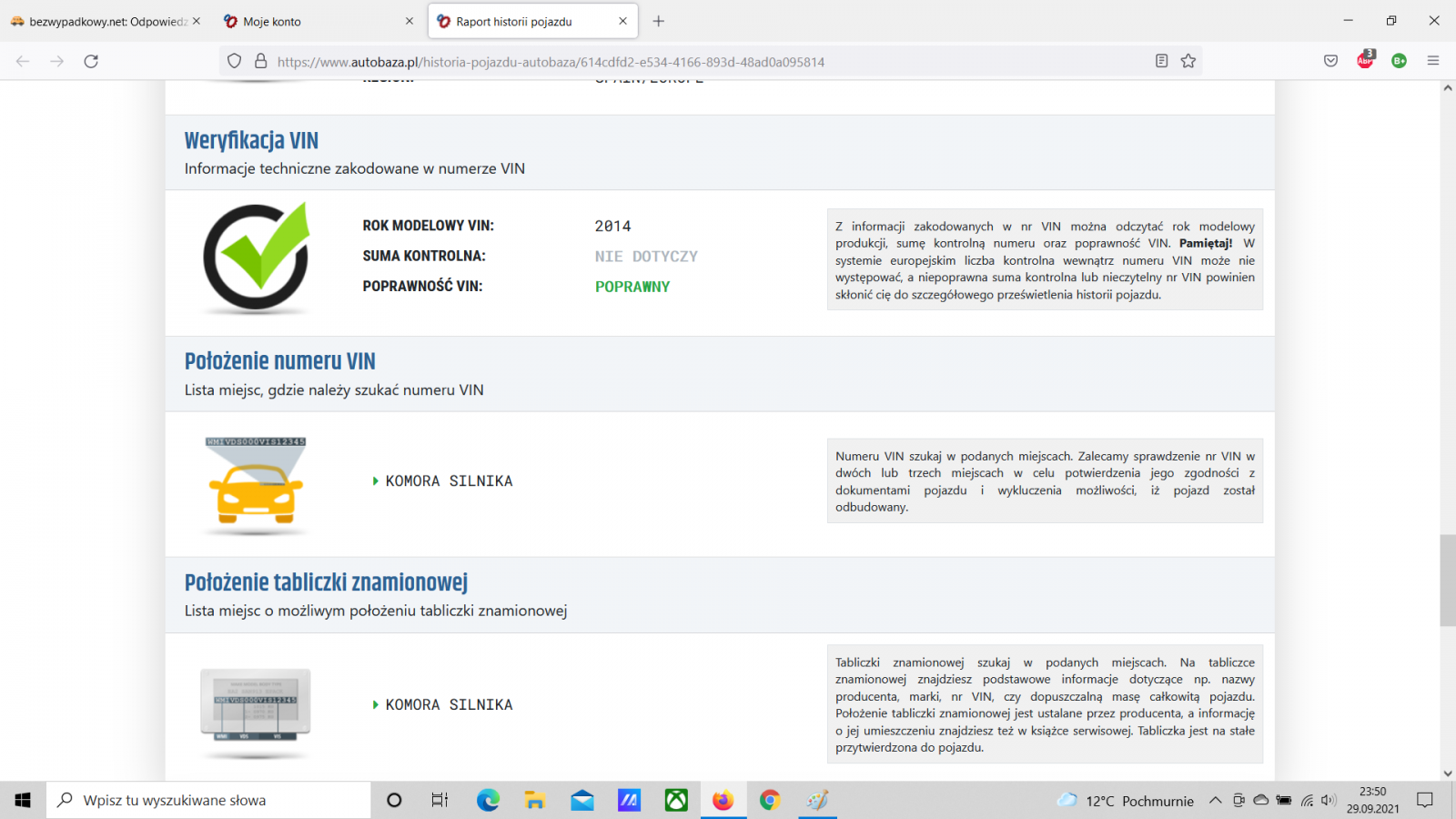This screenshot has height=819, width=1456.
Task: Switch to the Moje konto tab
Action: click(x=309, y=21)
